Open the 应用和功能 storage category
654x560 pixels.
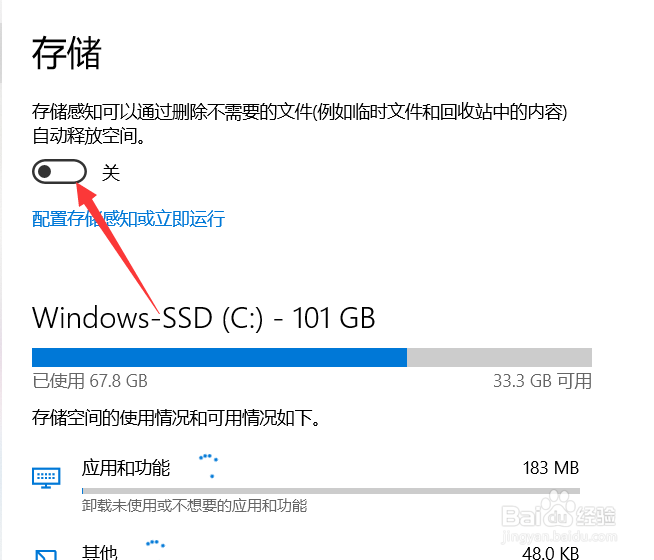126,468
